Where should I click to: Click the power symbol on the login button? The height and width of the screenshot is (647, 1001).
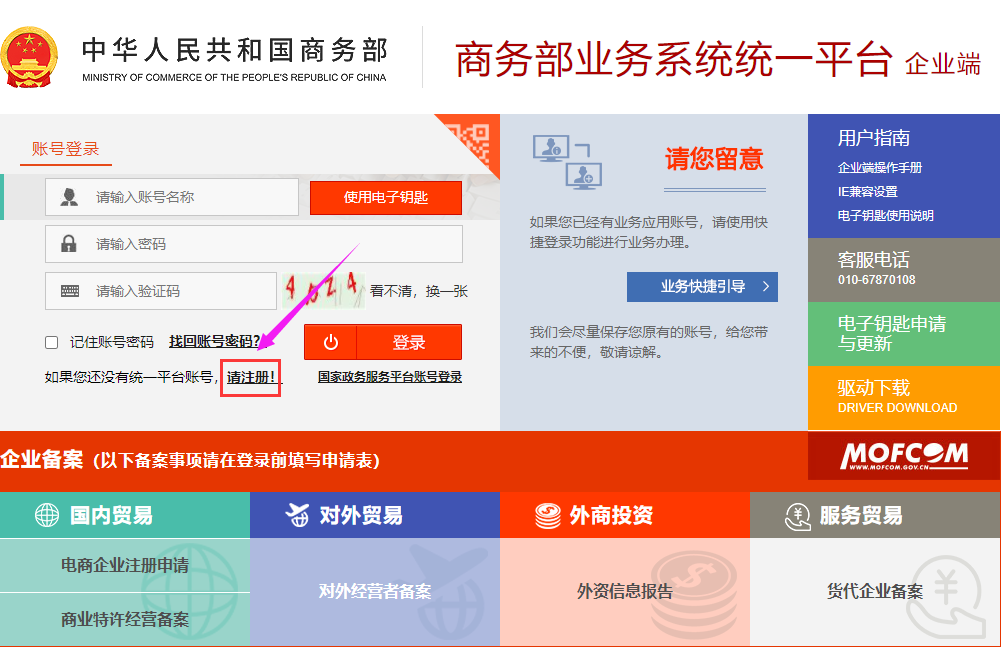[x=330, y=341]
